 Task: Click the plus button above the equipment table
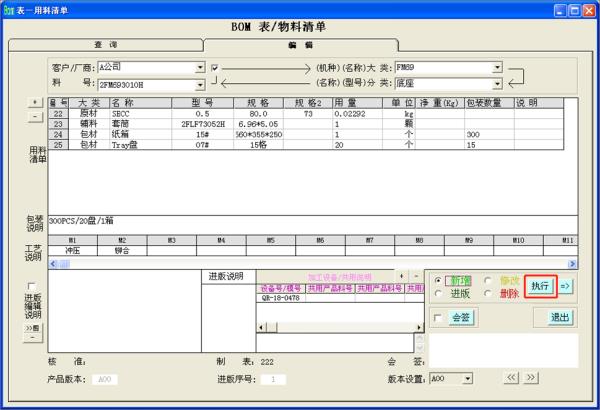[402, 275]
